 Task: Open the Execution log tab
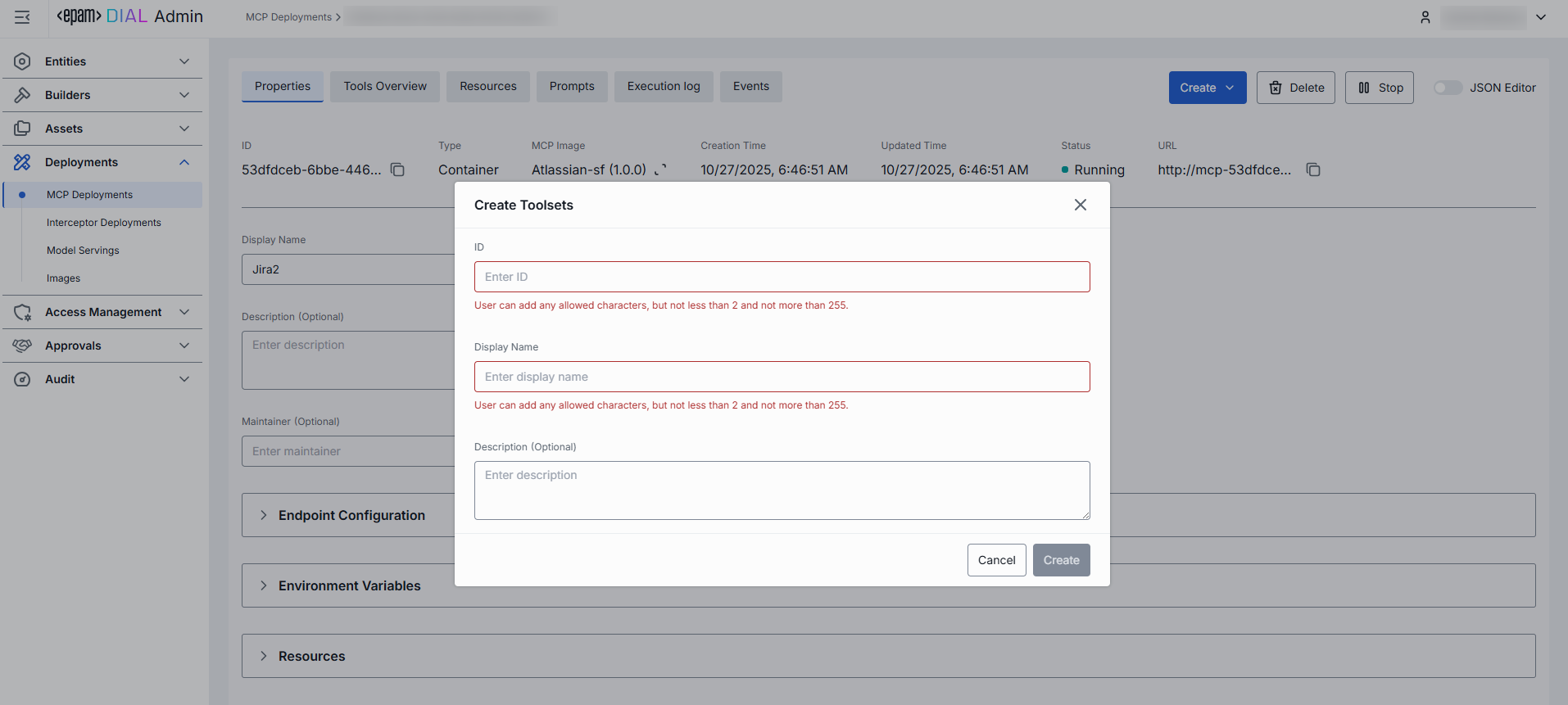tap(664, 87)
